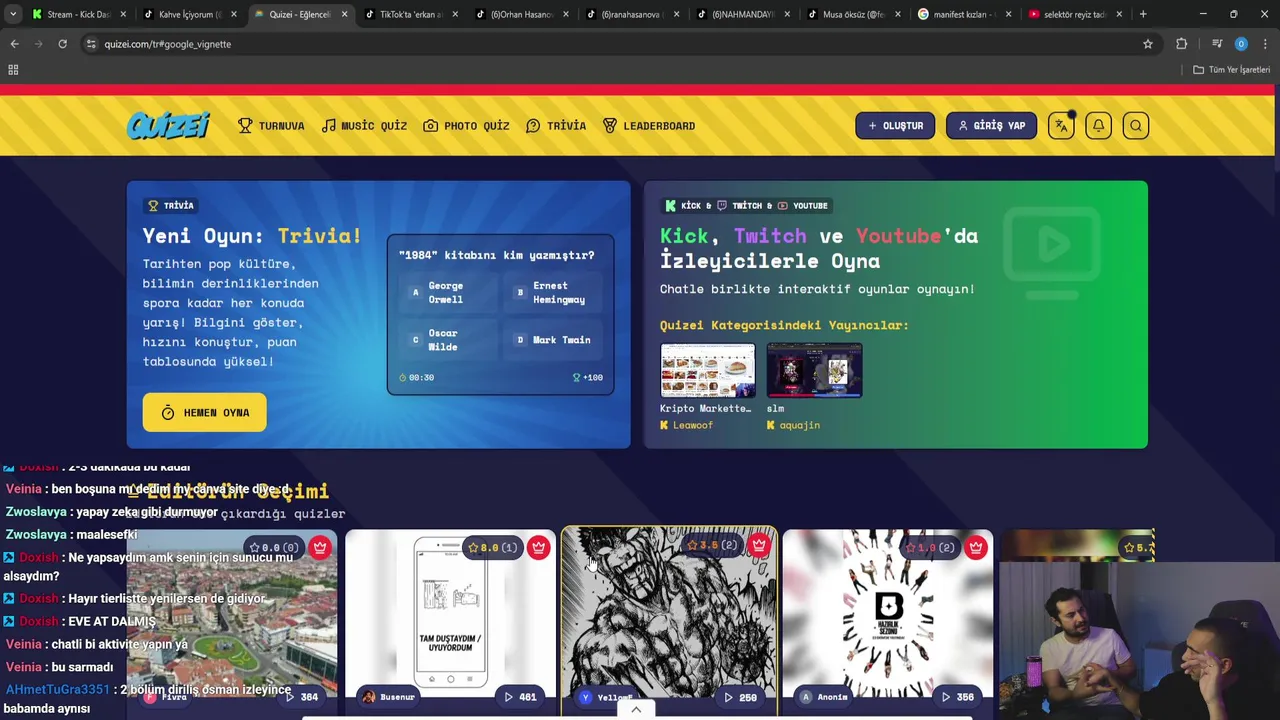Click the 8.0 star rating badge
Viewport: 1280px width, 720px height.
(493, 548)
